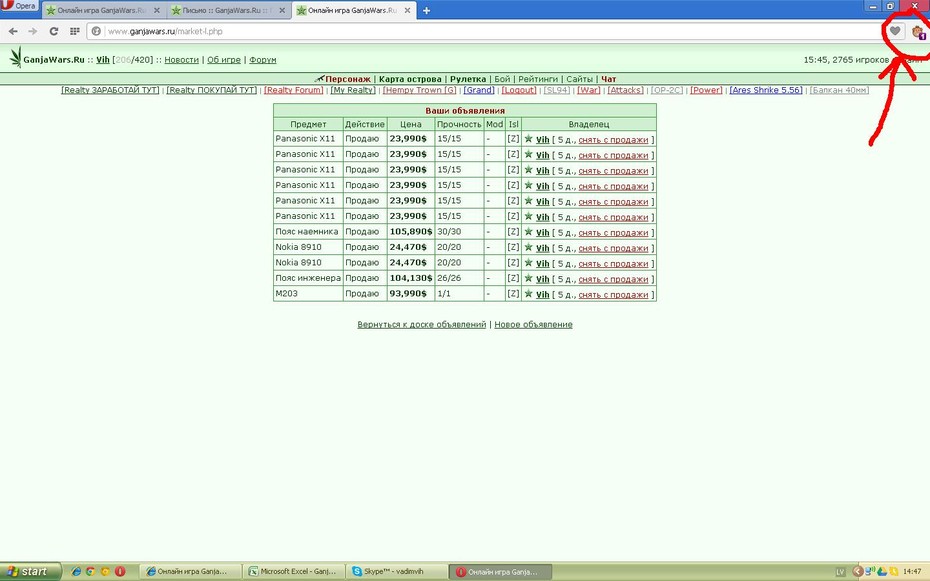The image size is (930, 581).
Task: Open Карта острова menu item
Action: pyautogui.click(x=410, y=79)
